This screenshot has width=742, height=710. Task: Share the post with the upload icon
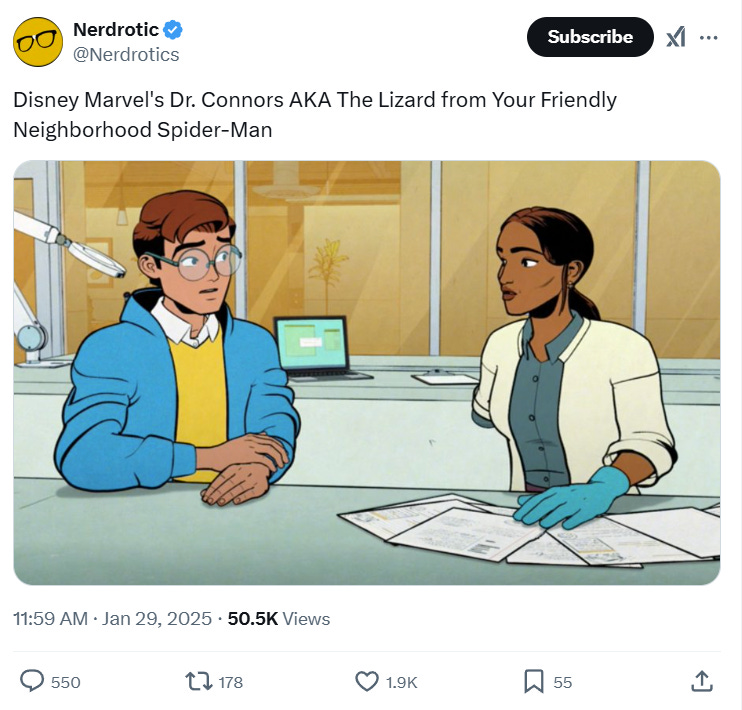point(702,682)
